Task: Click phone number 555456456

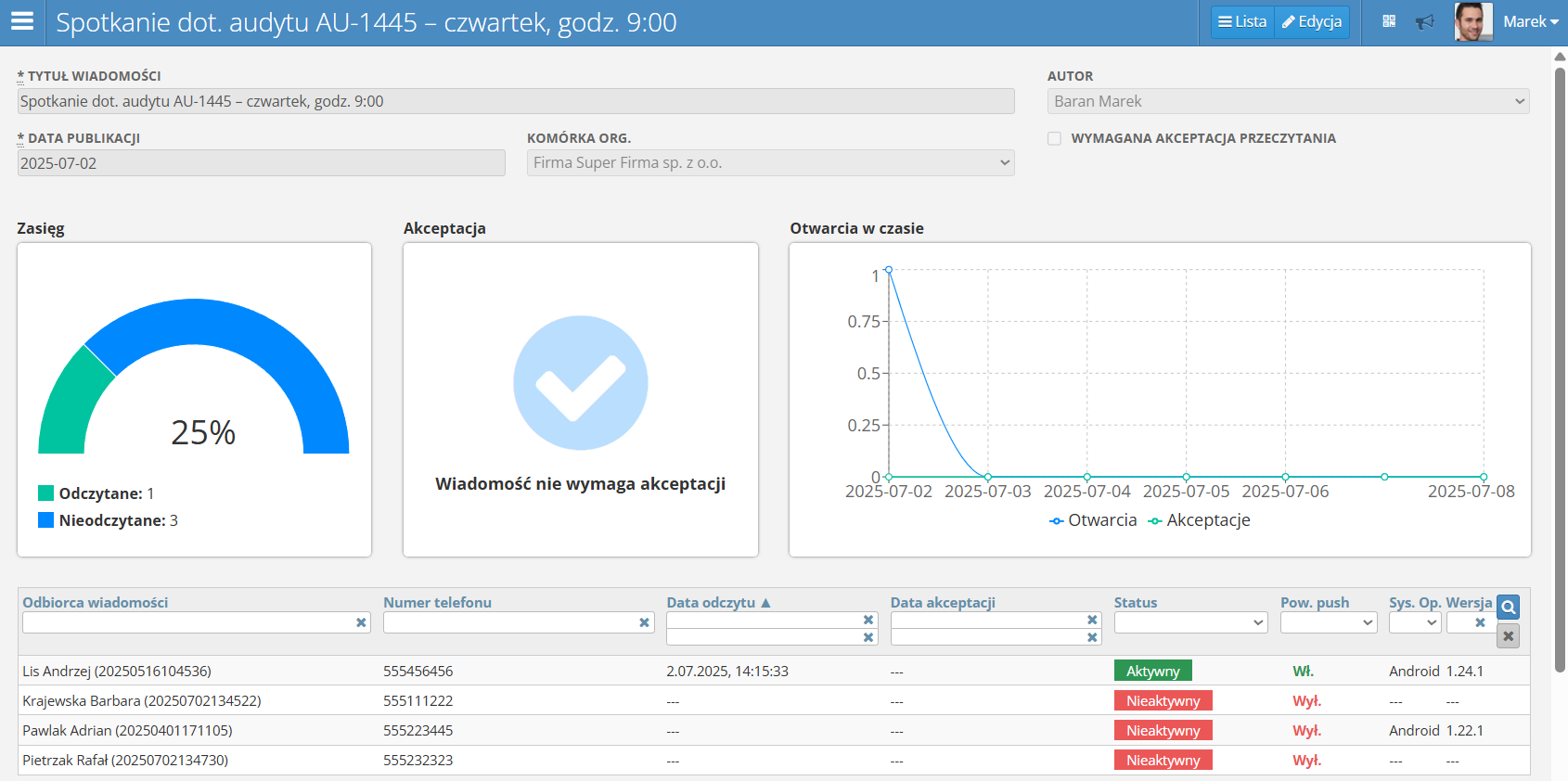Action: click(x=418, y=671)
